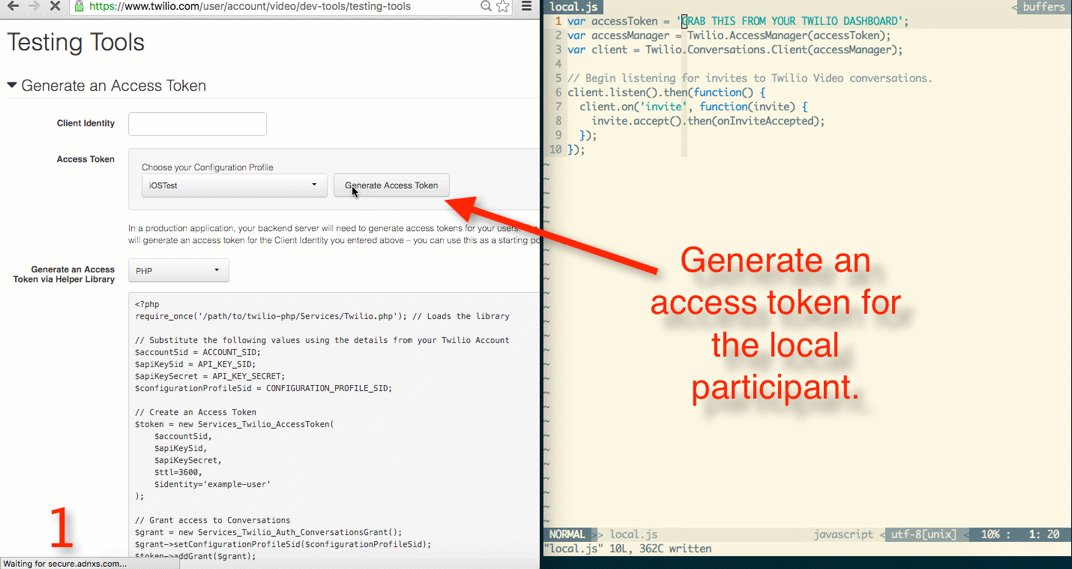Click 'var client' line in local.js

tap(735, 50)
